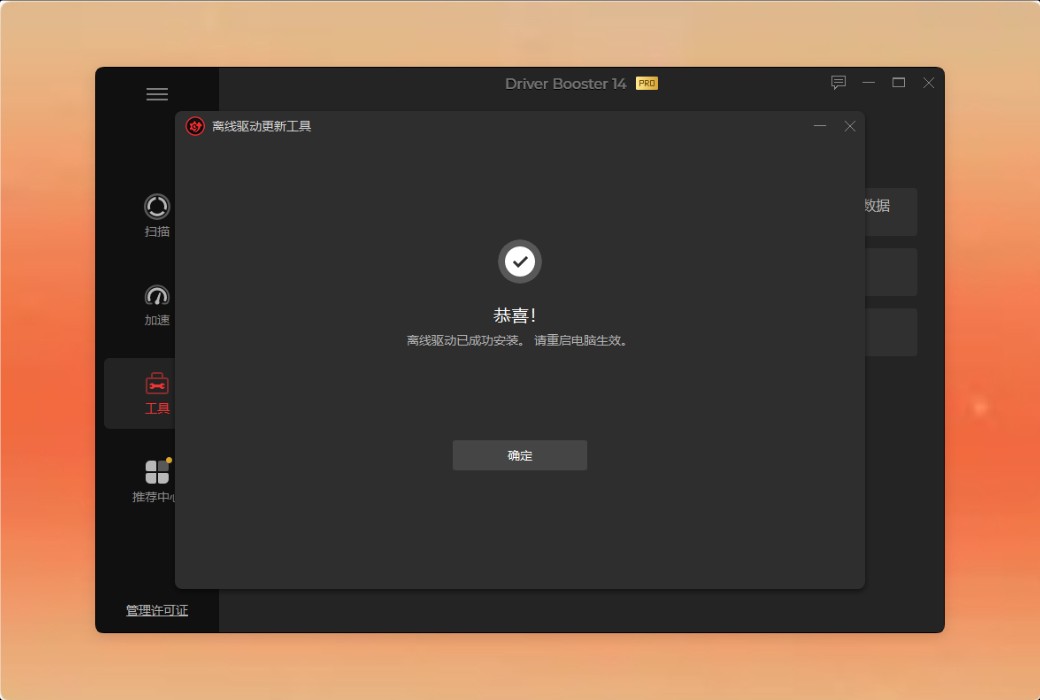
Task: Open the 加速 boost section
Action: [157, 305]
